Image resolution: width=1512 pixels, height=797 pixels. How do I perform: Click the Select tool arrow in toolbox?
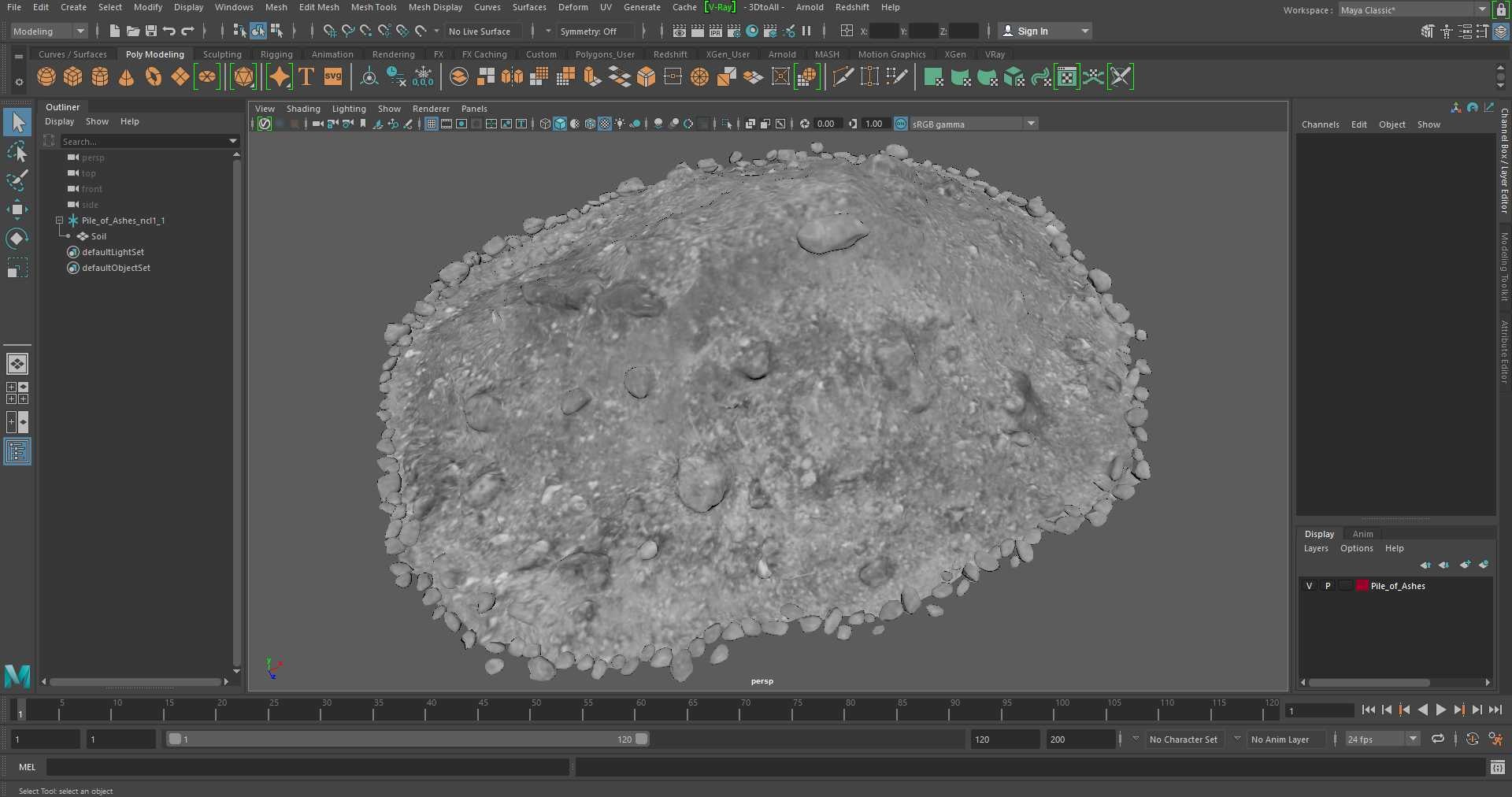point(17,122)
